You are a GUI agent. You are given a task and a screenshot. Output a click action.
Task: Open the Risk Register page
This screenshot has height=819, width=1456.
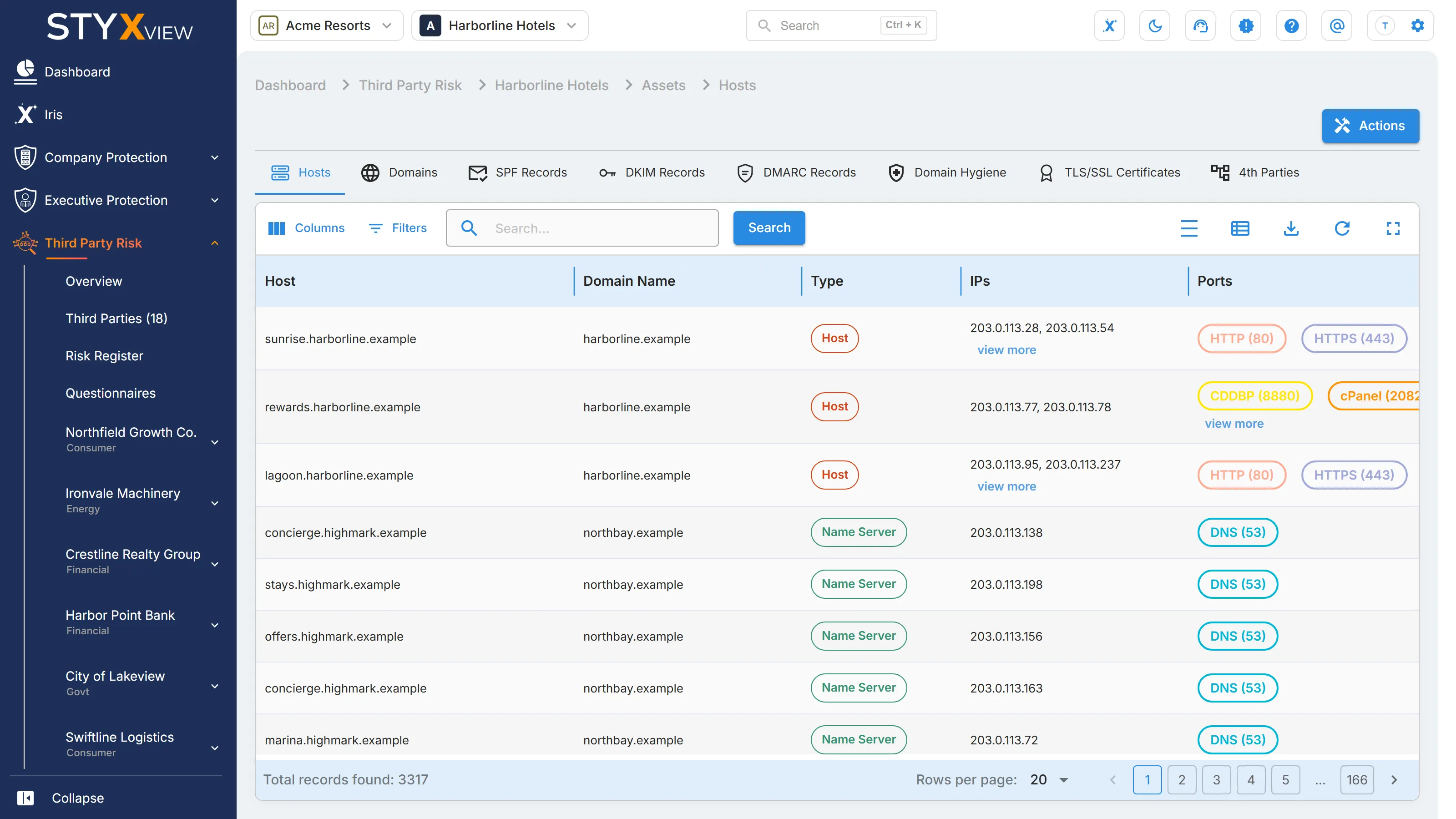pyautogui.click(x=104, y=355)
